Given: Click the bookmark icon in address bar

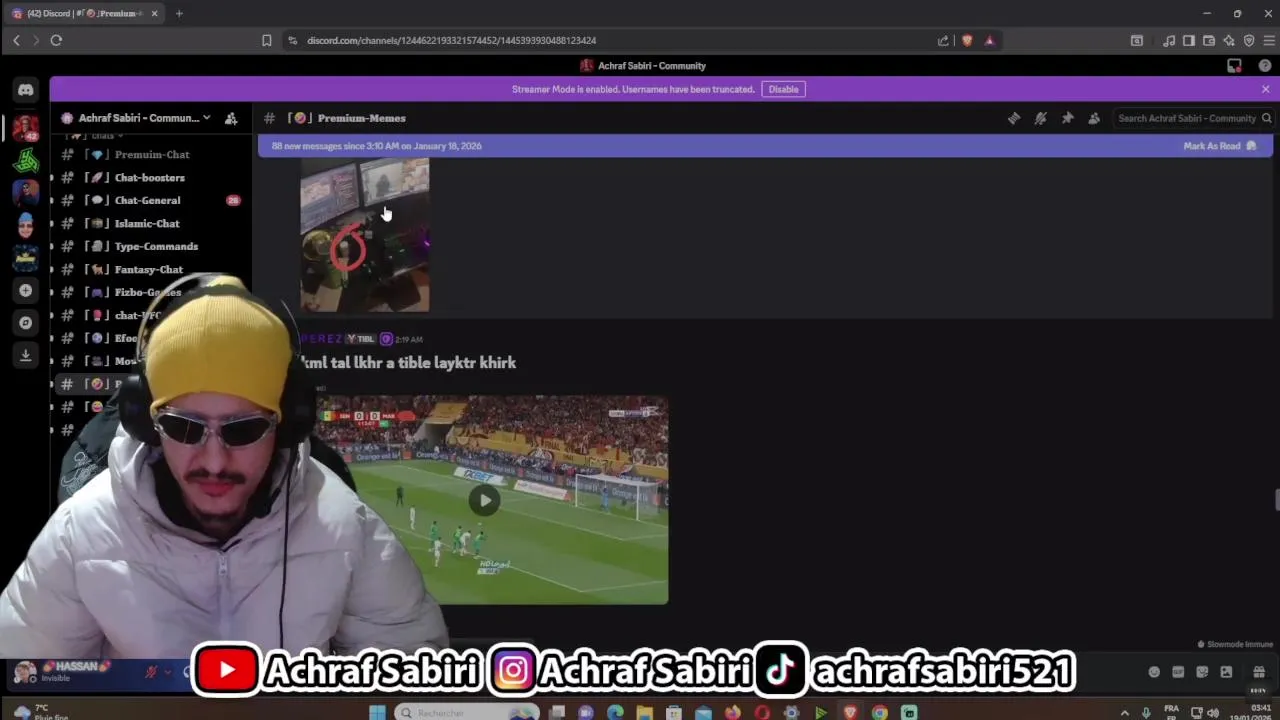Looking at the screenshot, I should tap(266, 40).
